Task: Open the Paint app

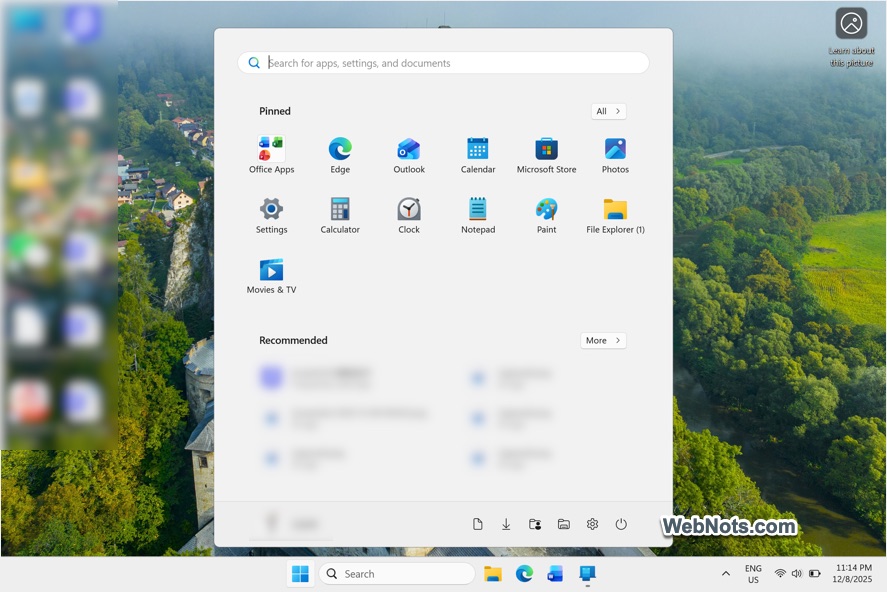Action: (x=546, y=215)
